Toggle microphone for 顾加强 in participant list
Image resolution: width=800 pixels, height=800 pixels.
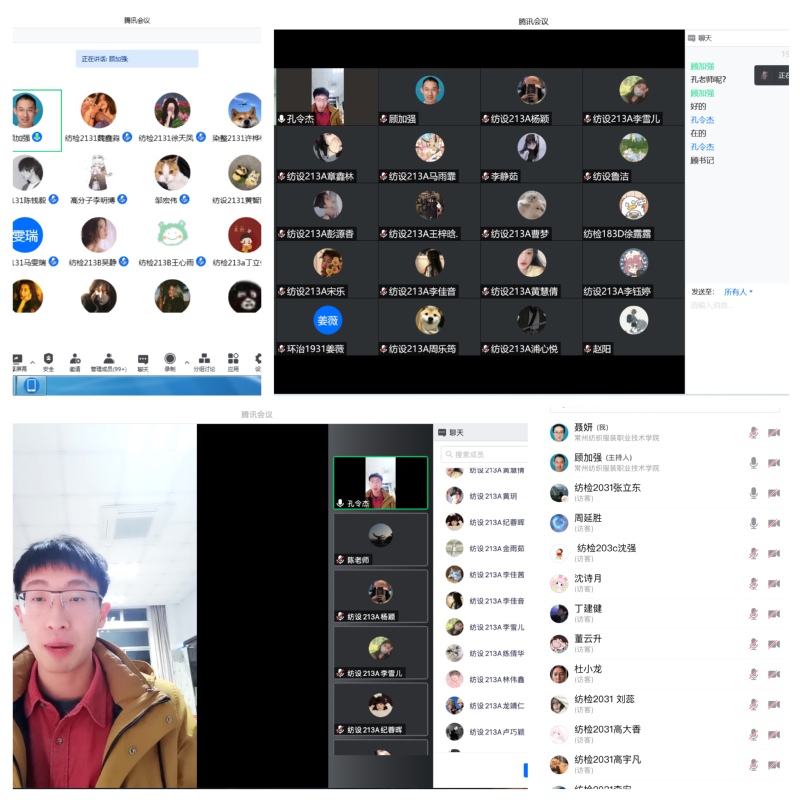[x=754, y=462]
